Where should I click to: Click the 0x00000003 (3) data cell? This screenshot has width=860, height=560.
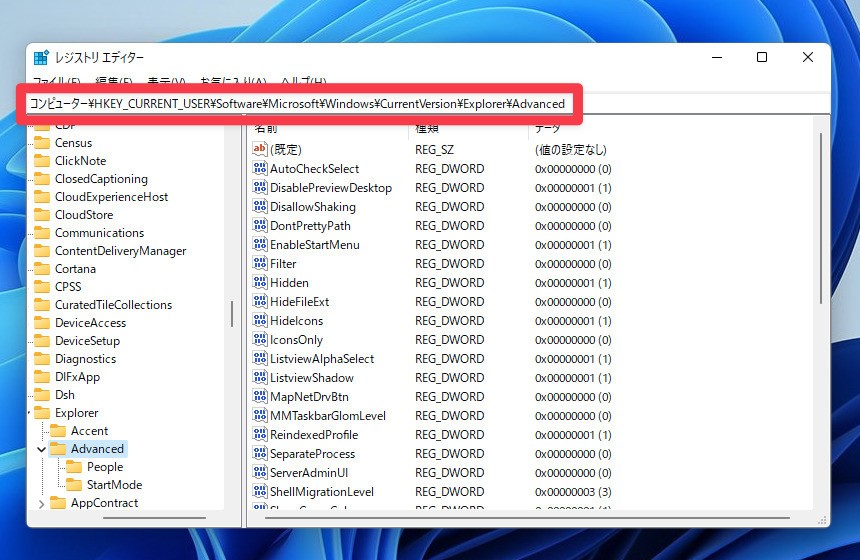coord(573,492)
